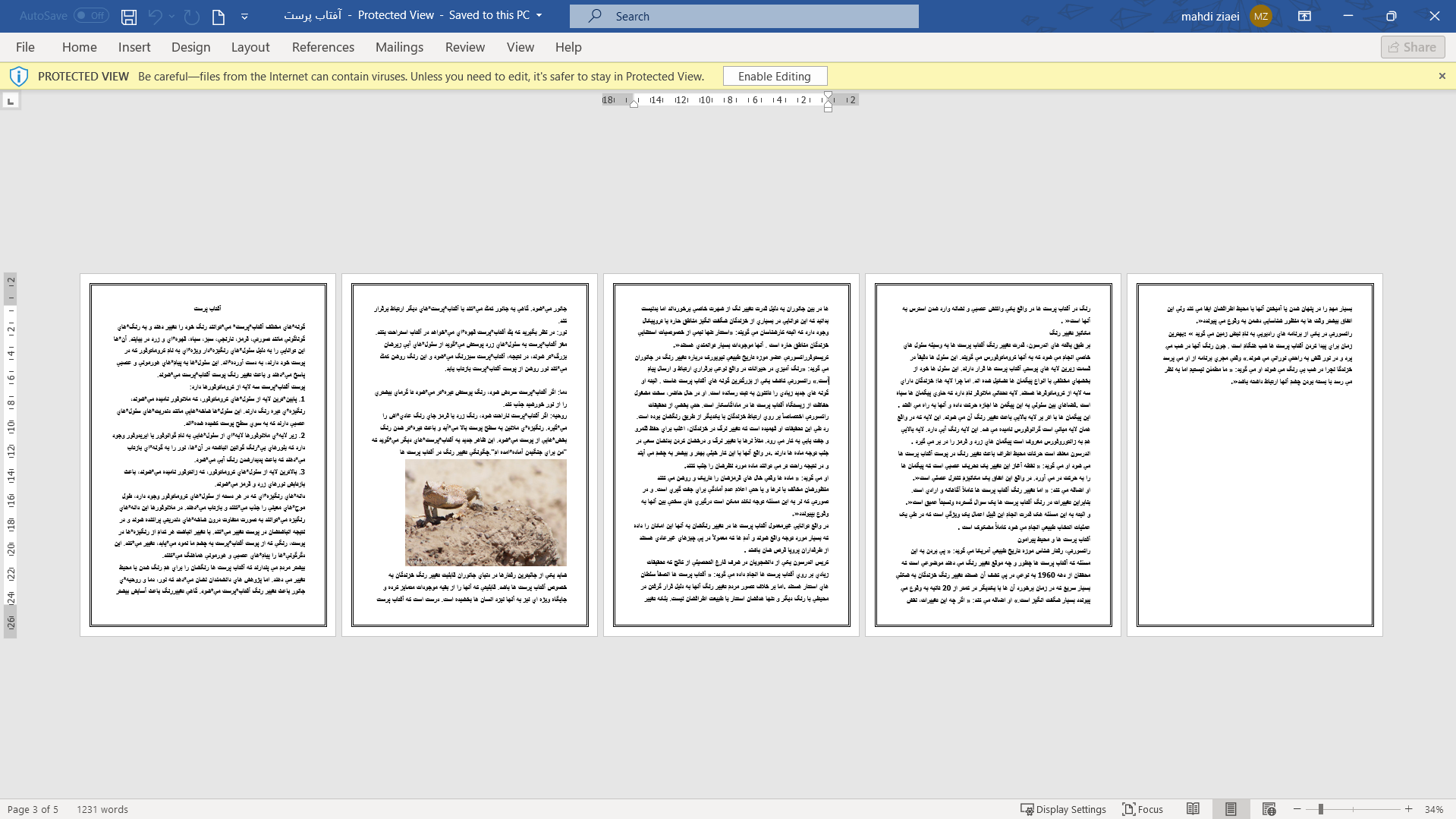Click the second page with lizard photo
This screenshot has width=1456, height=819.
(x=470, y=455)
